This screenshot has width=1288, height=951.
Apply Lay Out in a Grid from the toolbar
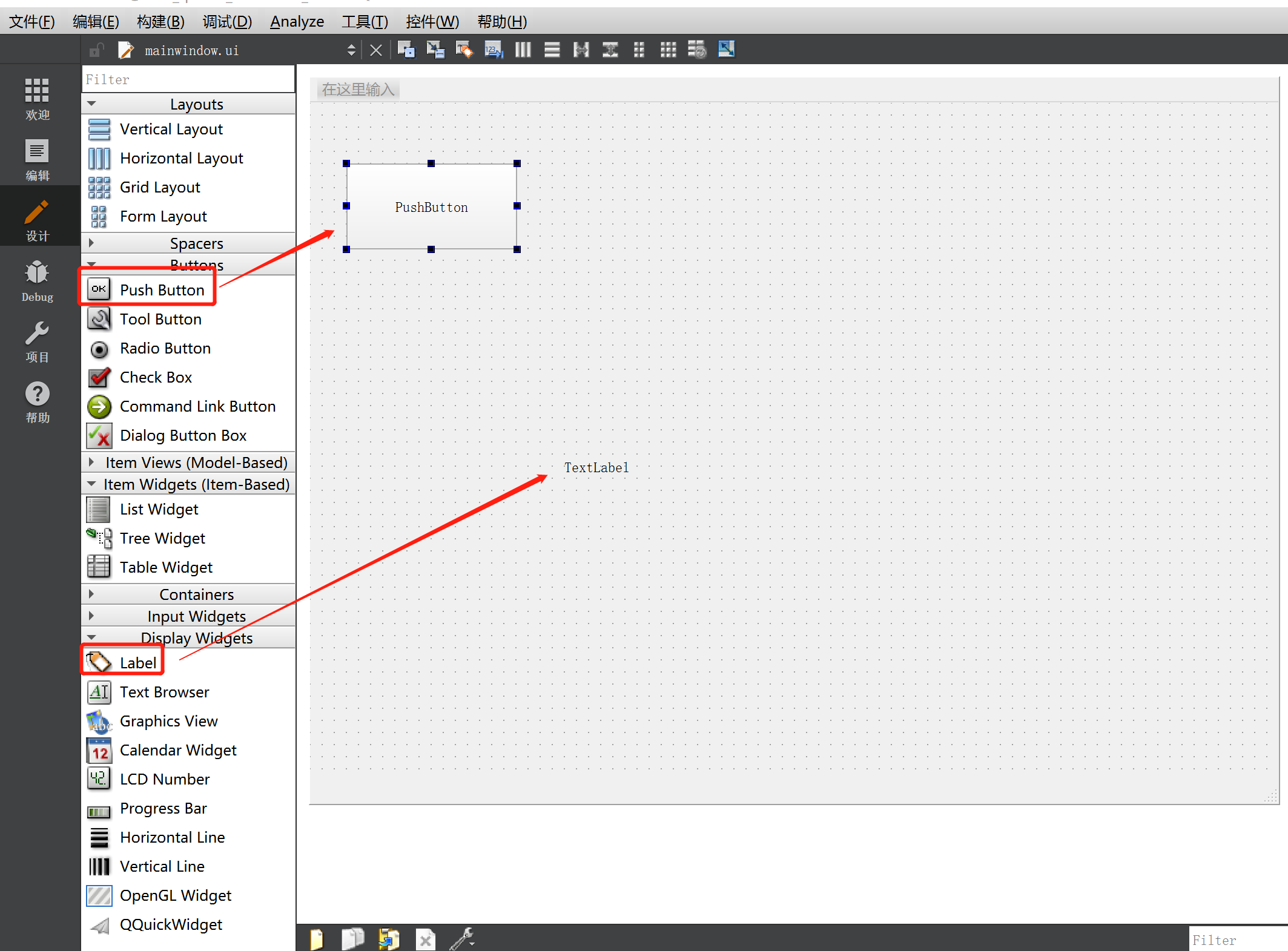coord(668,50)
